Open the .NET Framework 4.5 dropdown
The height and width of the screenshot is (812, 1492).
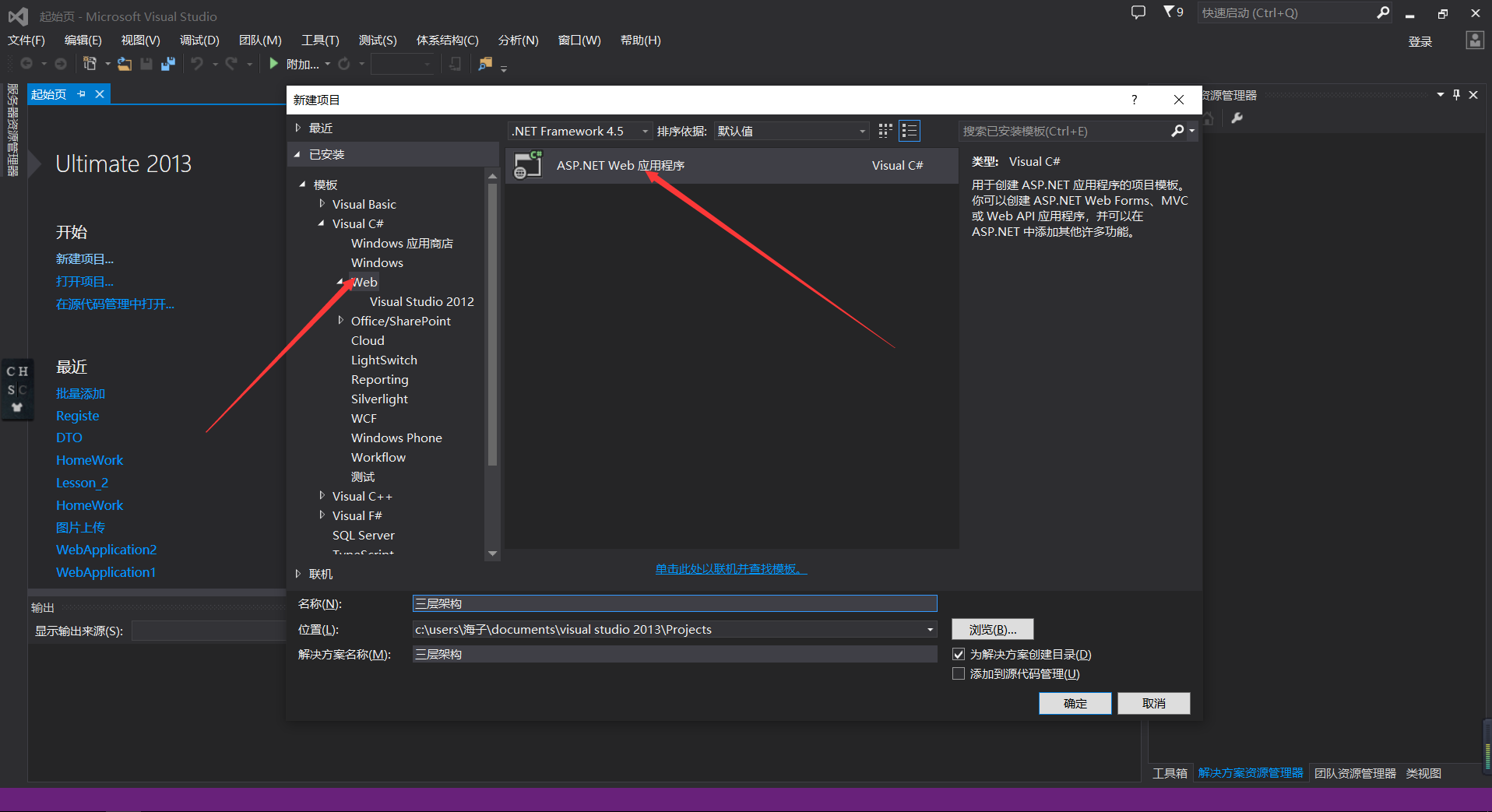[645, 131]
